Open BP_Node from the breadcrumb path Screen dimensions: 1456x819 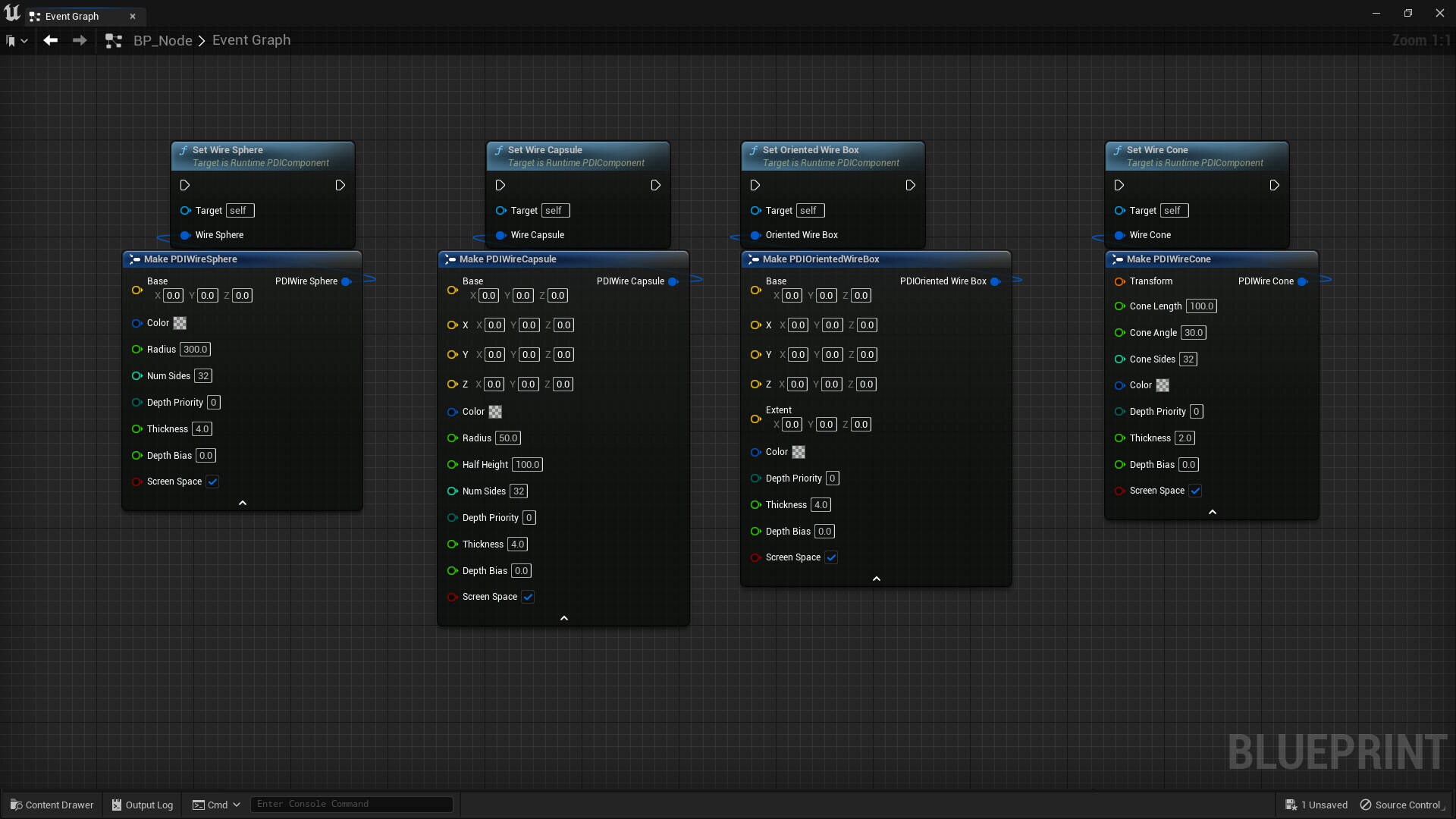point(163,39)
